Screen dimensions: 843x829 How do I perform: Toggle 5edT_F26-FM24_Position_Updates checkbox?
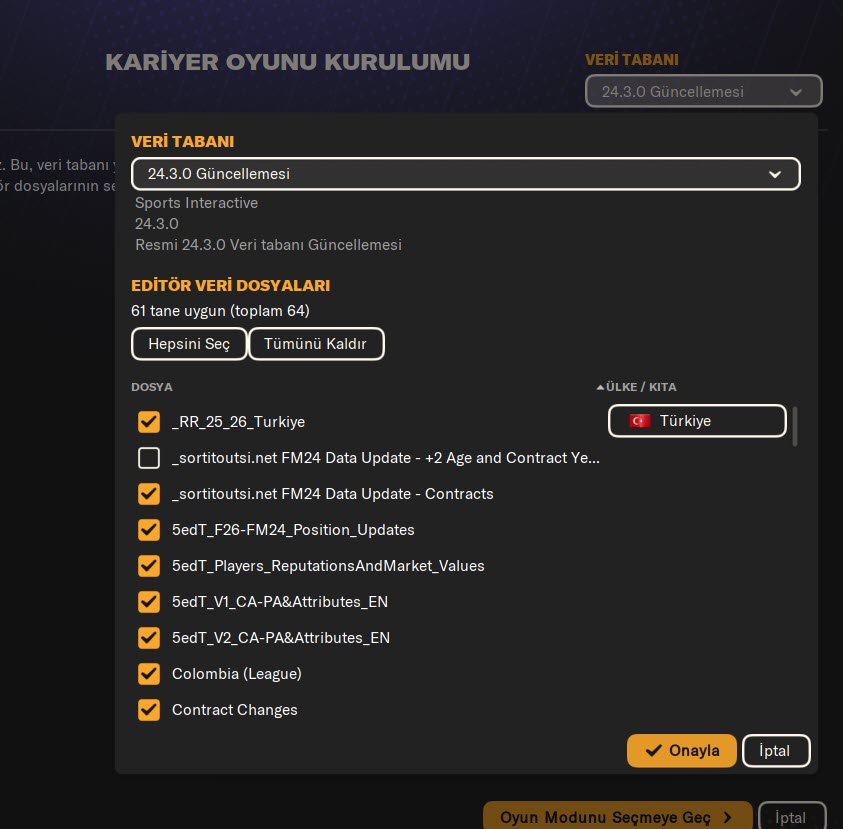click(x=149, y=530)
